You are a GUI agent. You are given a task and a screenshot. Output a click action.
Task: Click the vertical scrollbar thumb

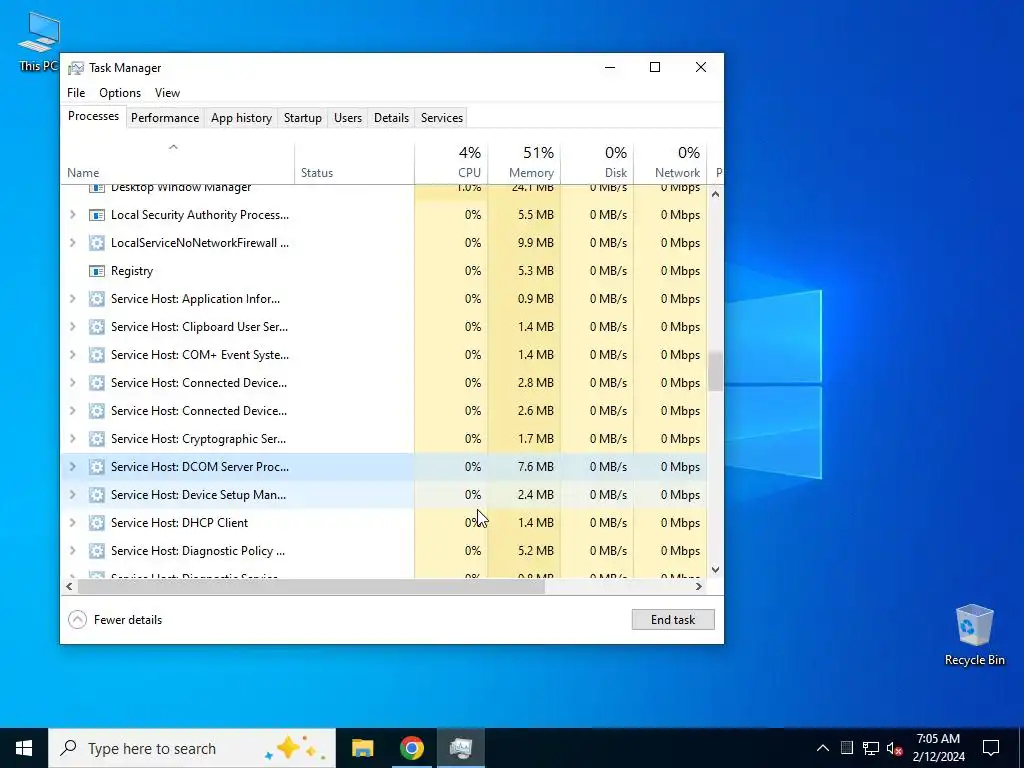tap(715, 371)
